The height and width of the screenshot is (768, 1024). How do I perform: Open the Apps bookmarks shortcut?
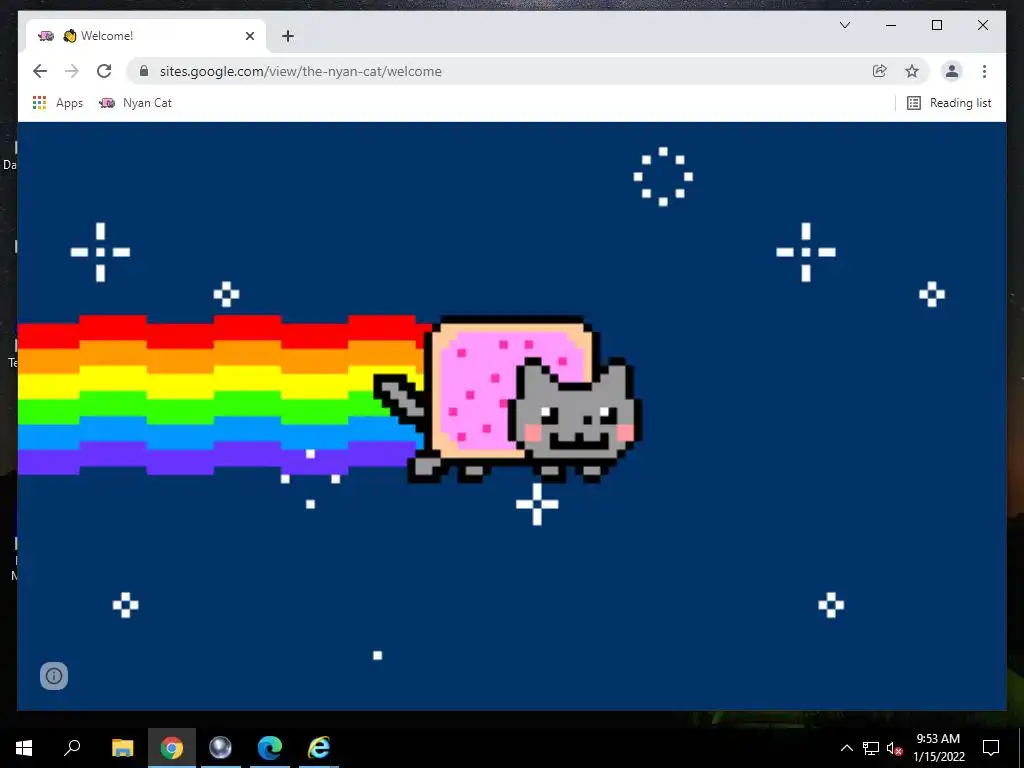pyautogui.click(x=57, y=103)
